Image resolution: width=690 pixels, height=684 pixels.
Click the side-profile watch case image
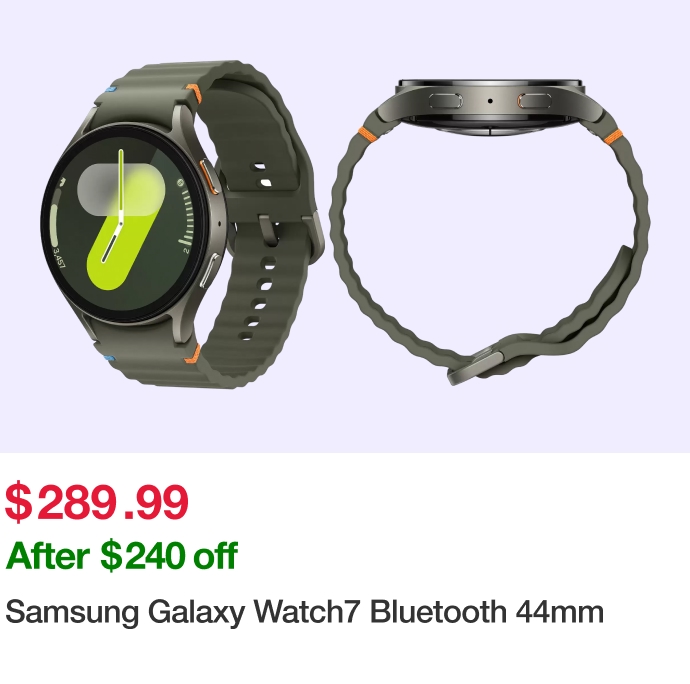click(490, 106)
